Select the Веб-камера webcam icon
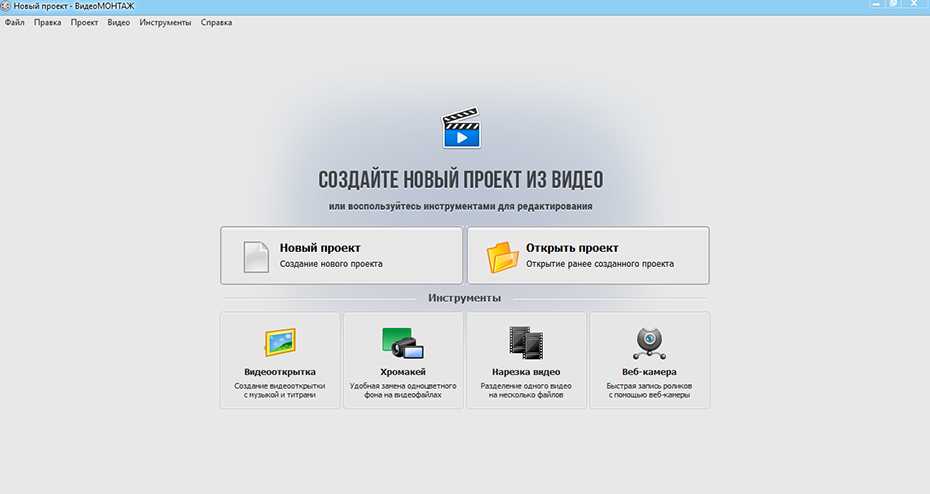The width and height of the screenshot is (930, 494). tap(649, 343)
